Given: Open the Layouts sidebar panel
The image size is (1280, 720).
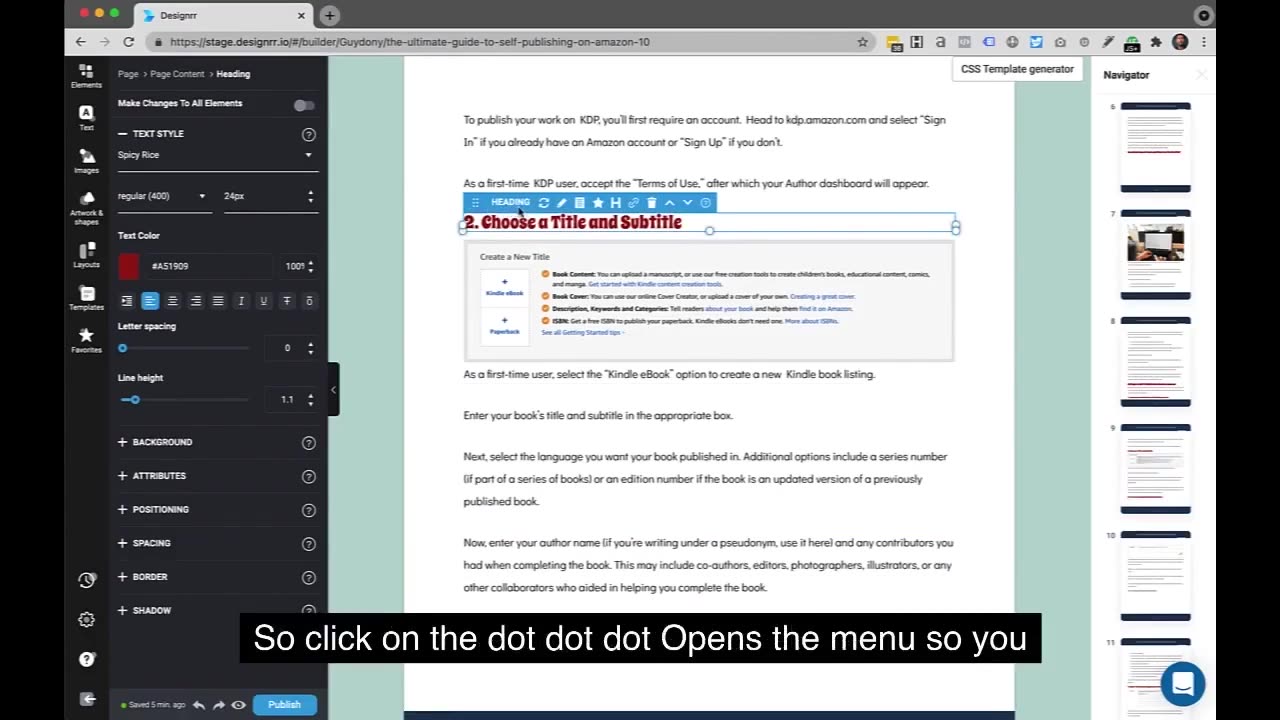Looking at the screenshot, I should pos(86,255).
